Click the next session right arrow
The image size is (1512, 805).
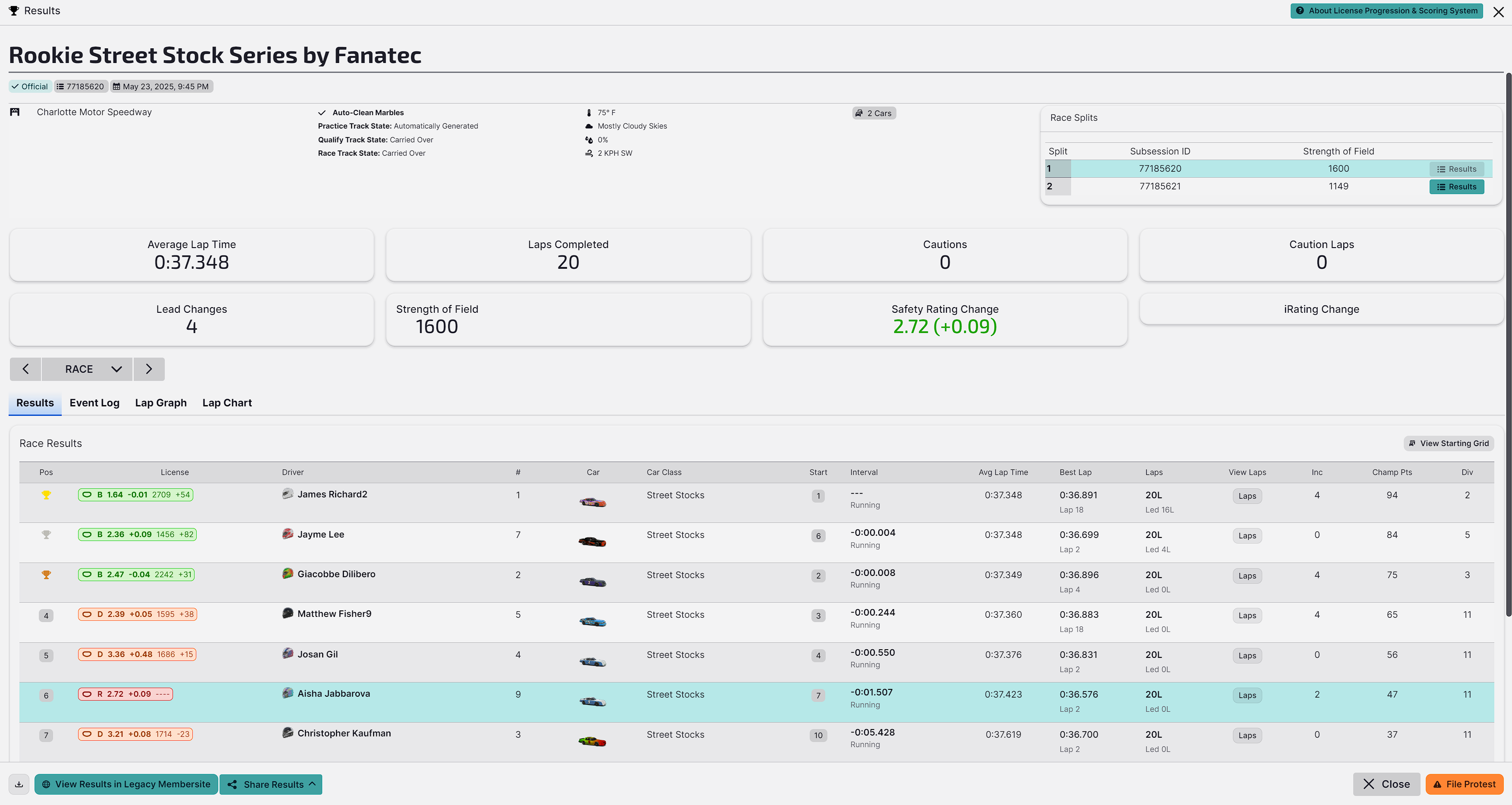pos(148,369)
